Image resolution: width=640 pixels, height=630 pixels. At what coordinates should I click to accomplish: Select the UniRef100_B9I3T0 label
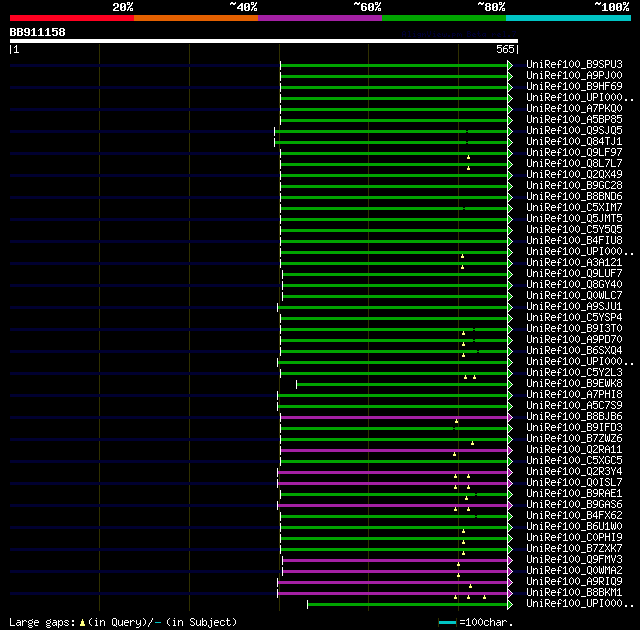574,329
